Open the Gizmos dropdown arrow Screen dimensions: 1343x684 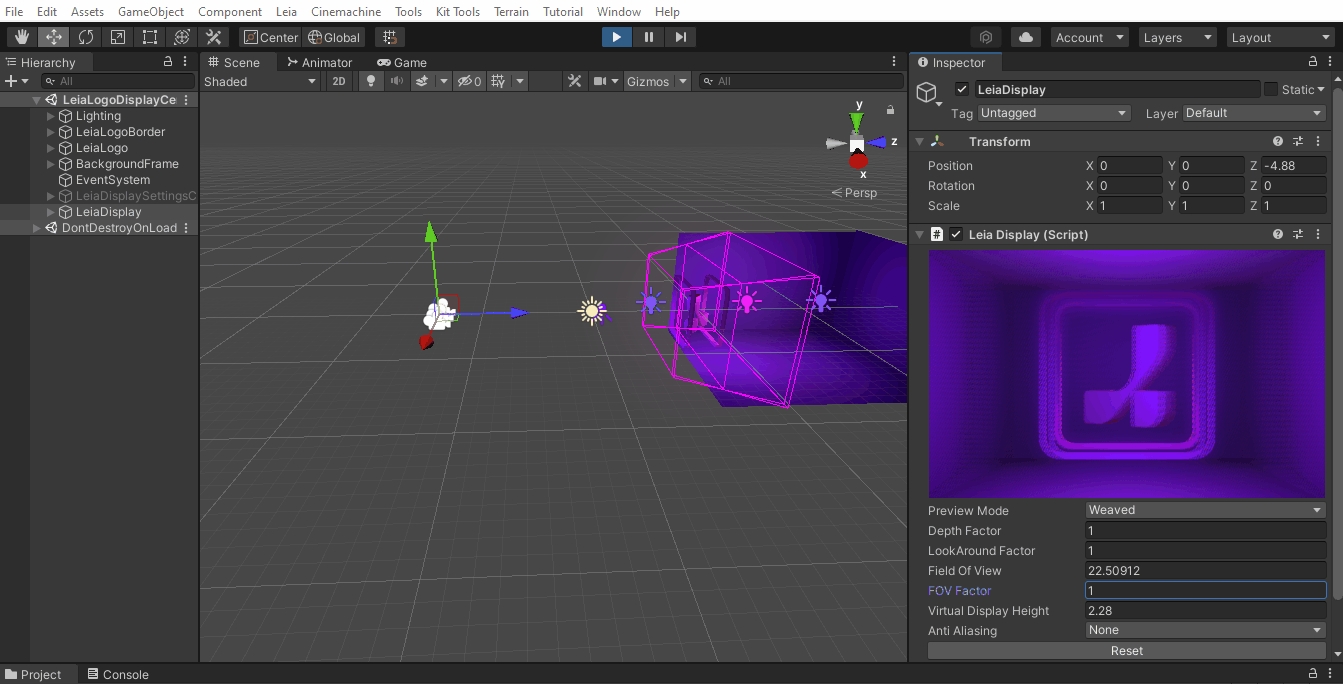click(x=683, y=81)
